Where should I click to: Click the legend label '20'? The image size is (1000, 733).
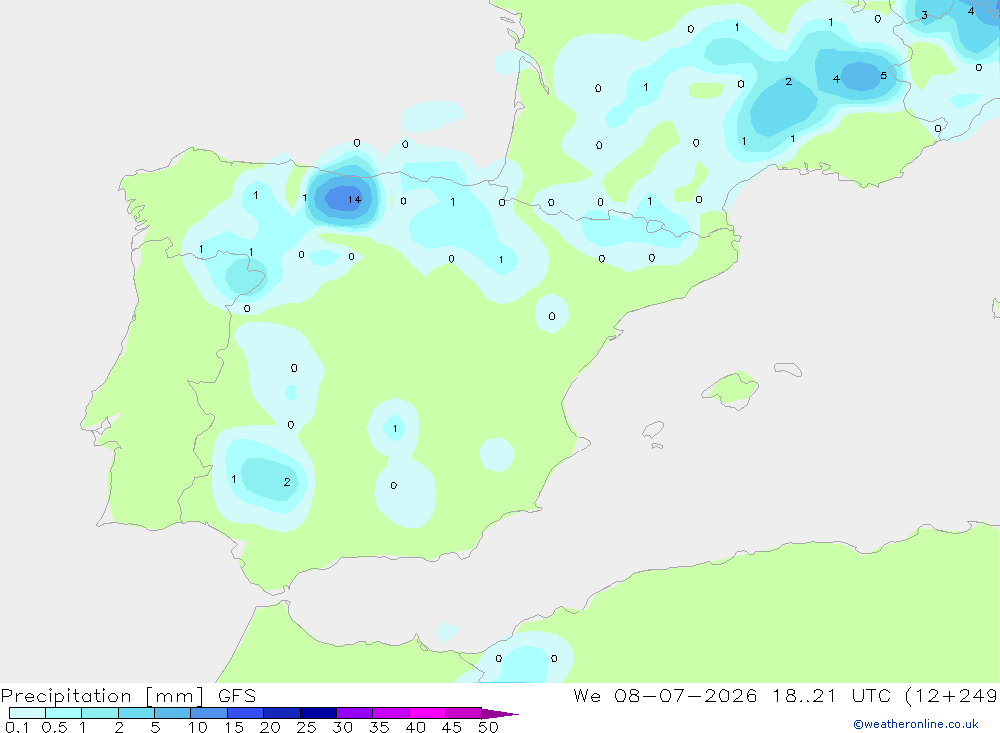[270, 727]
